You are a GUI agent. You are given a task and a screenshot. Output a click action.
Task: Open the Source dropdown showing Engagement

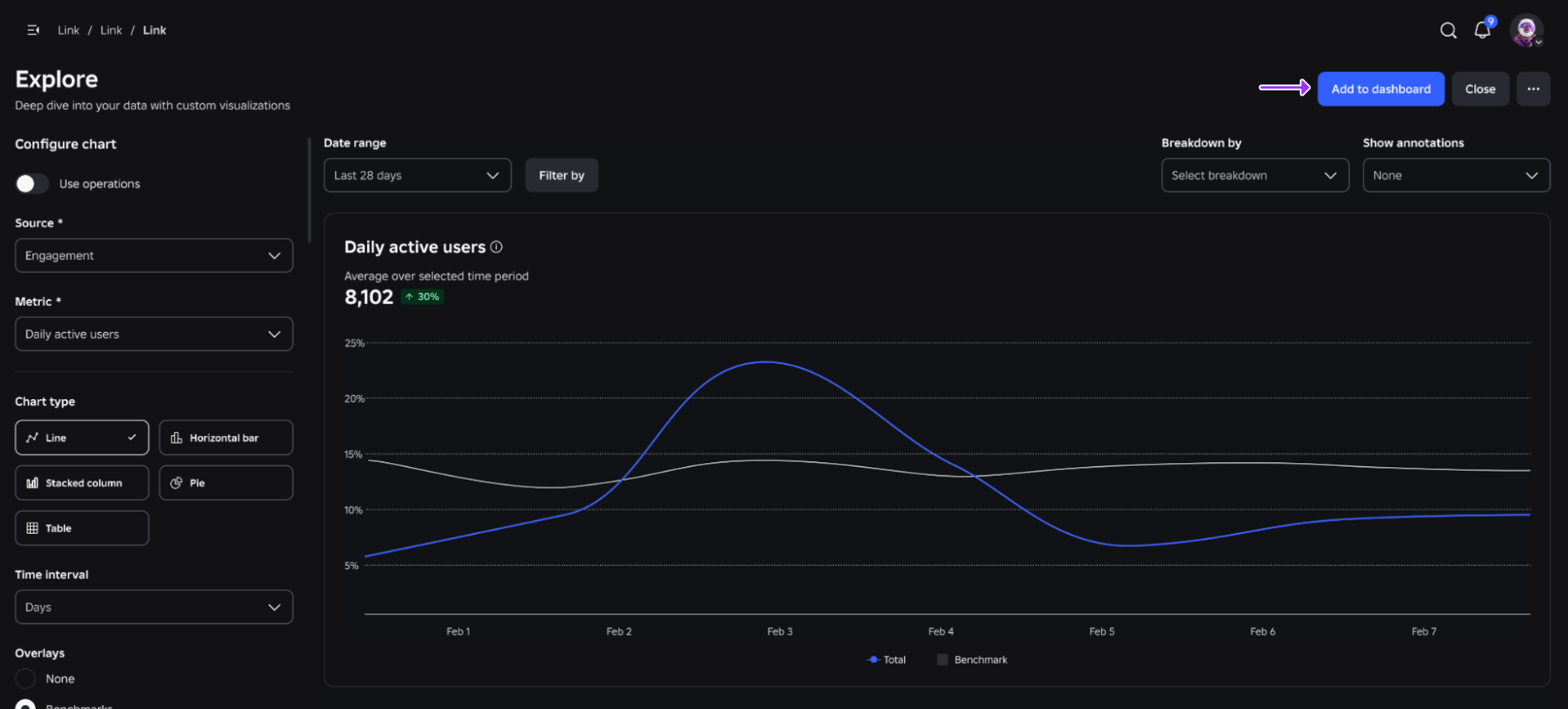(154, 255)
